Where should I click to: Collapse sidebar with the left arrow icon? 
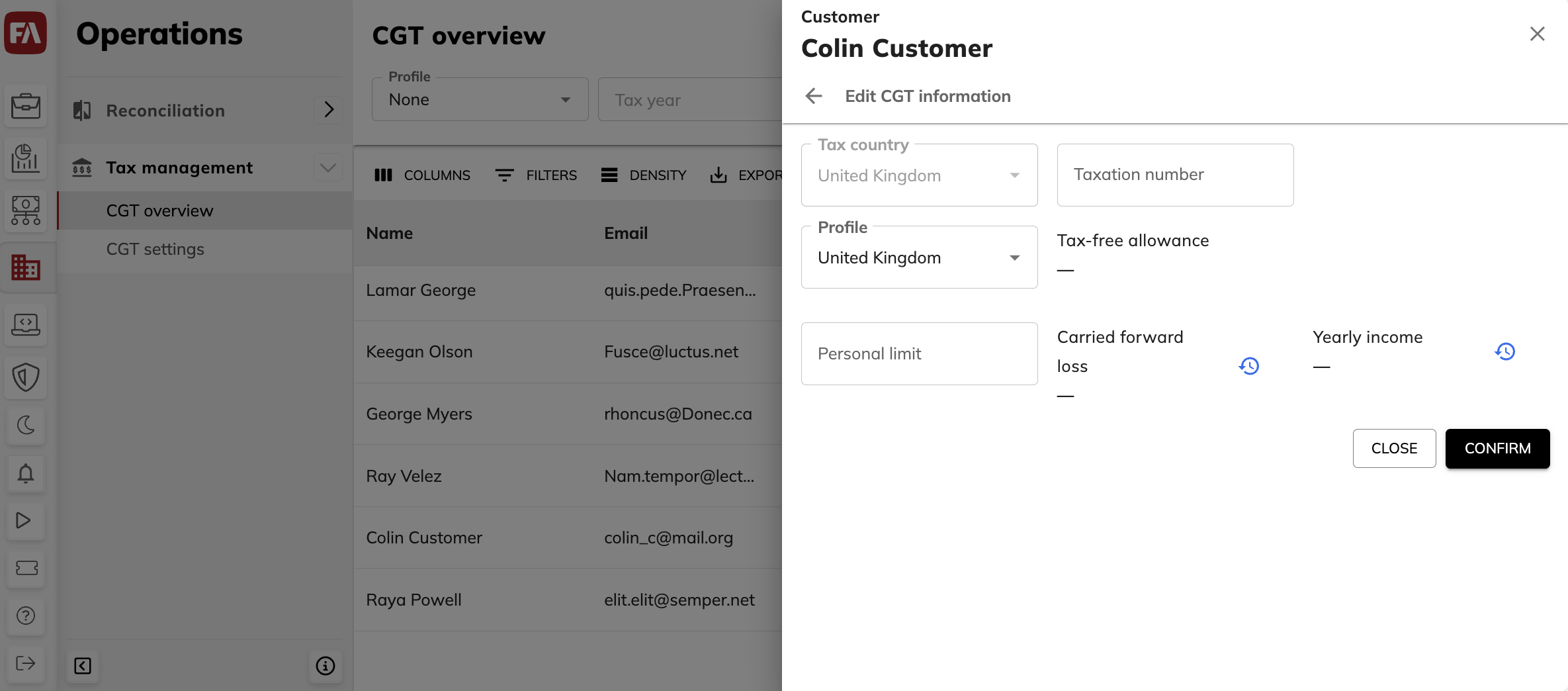83,666
